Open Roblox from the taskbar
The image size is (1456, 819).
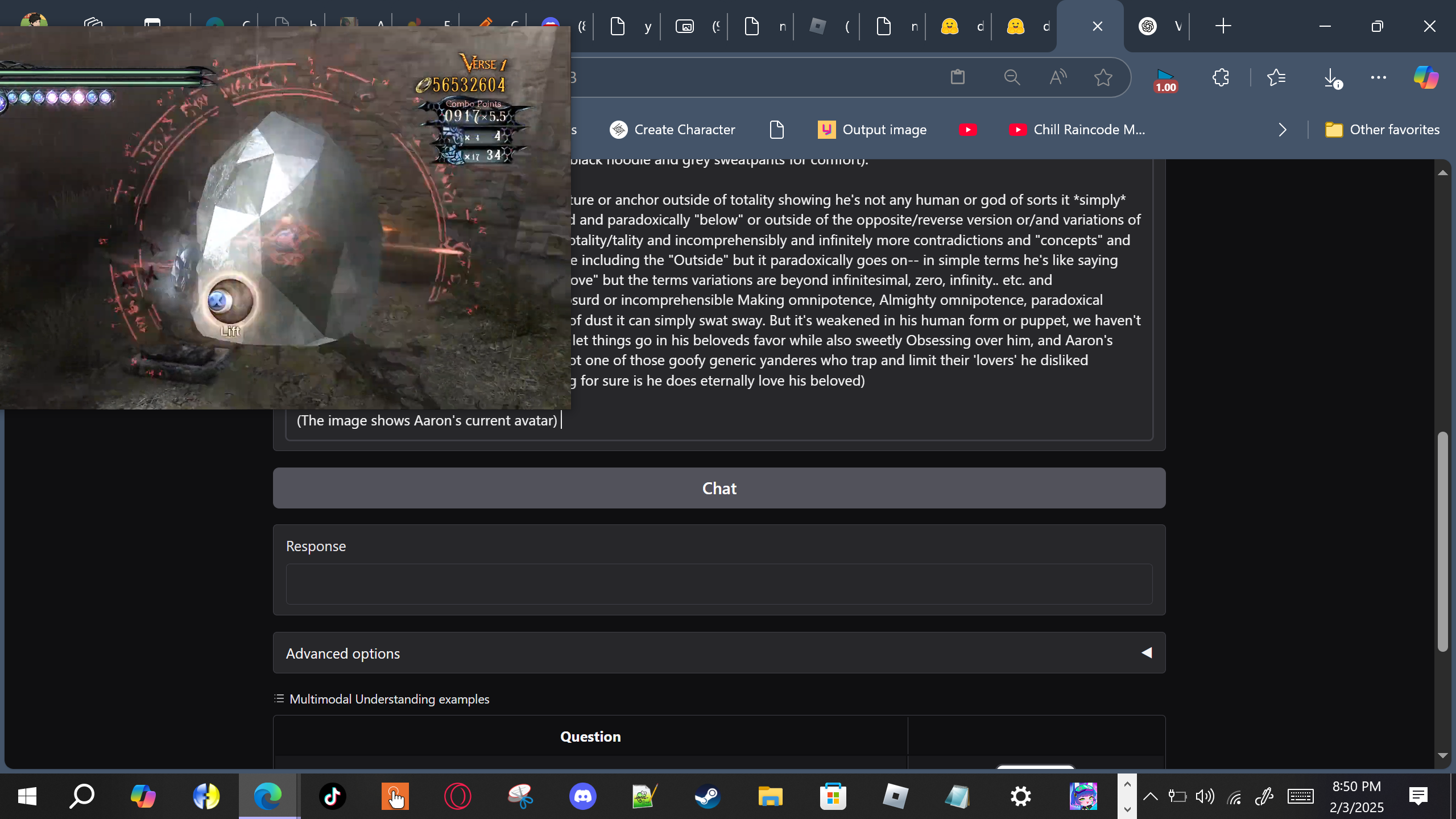coord(895,796)
